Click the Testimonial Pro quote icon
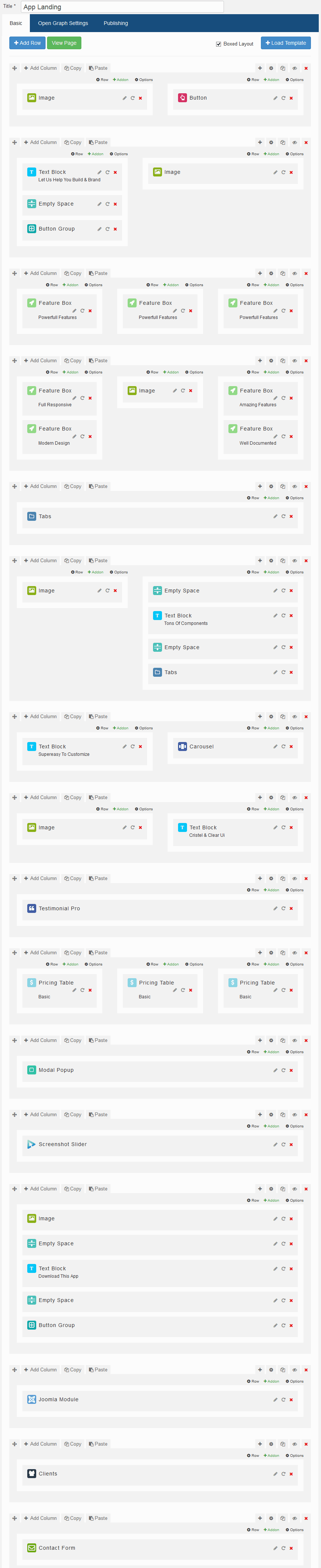The image size is (321, 1568). click(32, 909)
